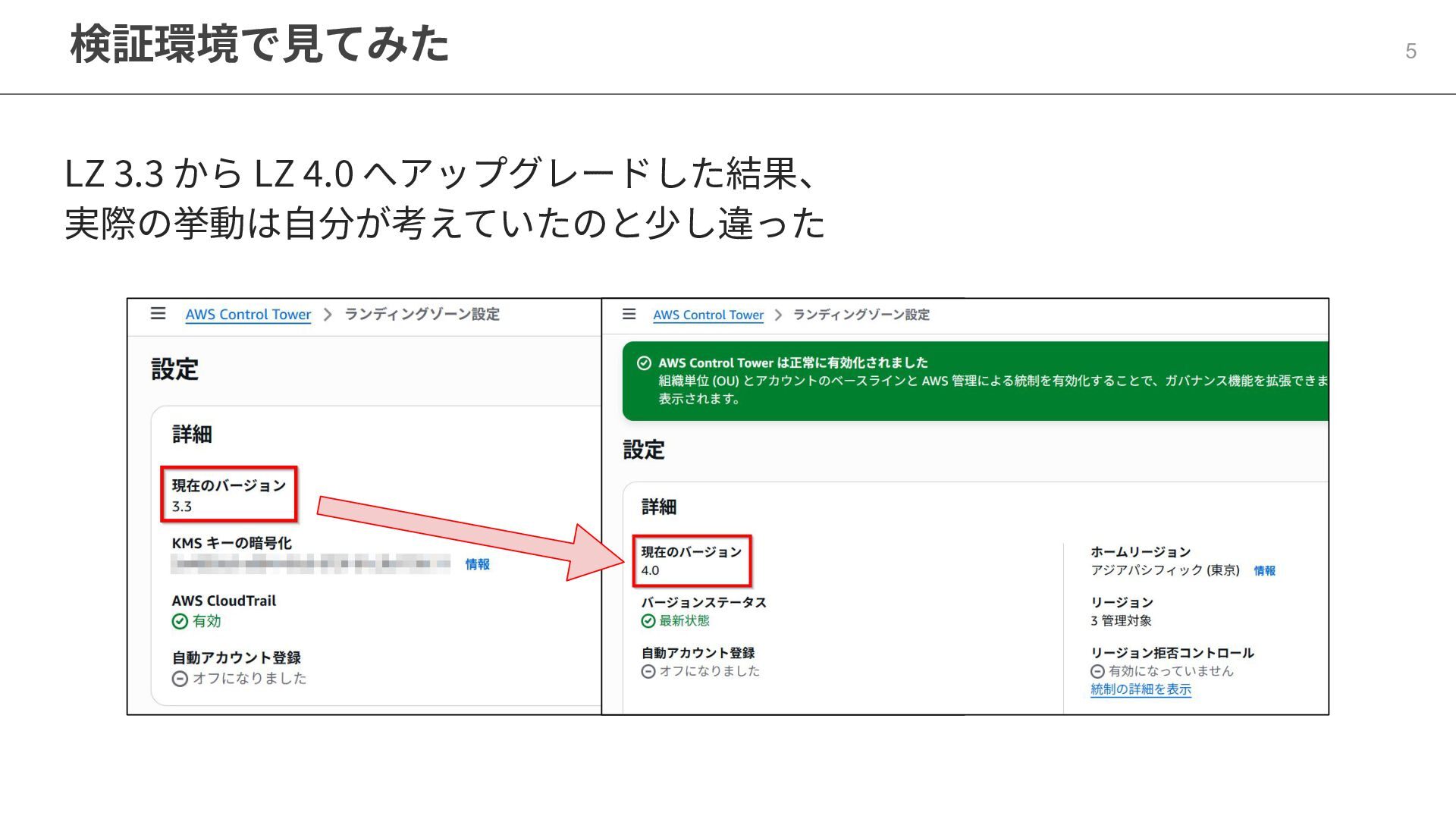Open hamburger menu in left console screenshot
Screen dimensions: 1456x819
[158, 313]
